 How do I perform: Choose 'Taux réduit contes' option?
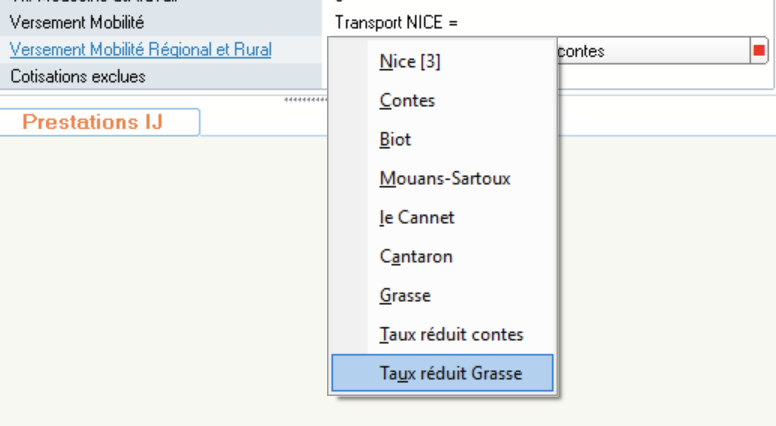[x=451, y=335]
